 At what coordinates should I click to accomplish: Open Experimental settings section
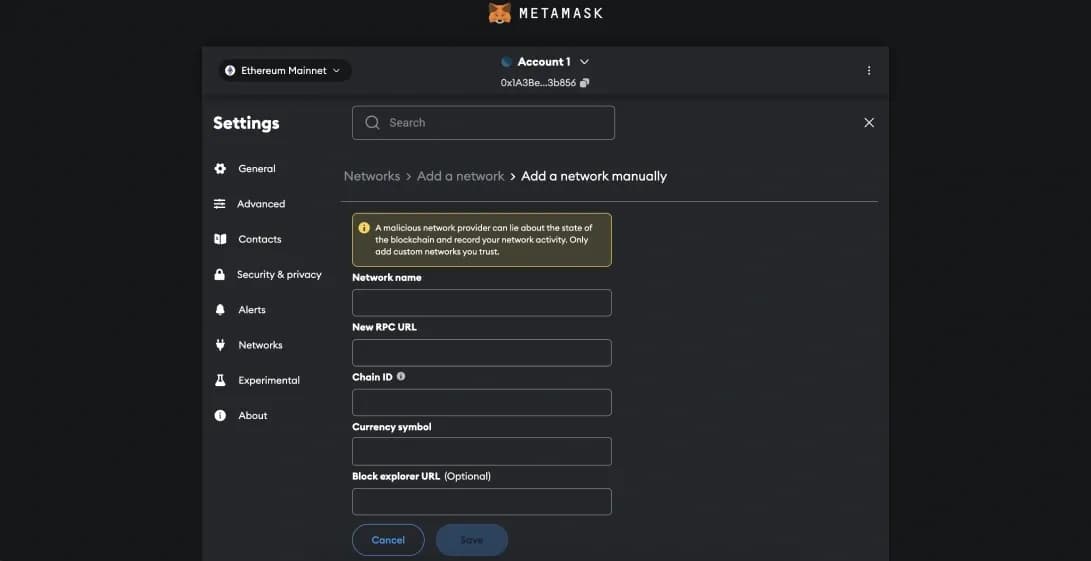coord(269,380)
